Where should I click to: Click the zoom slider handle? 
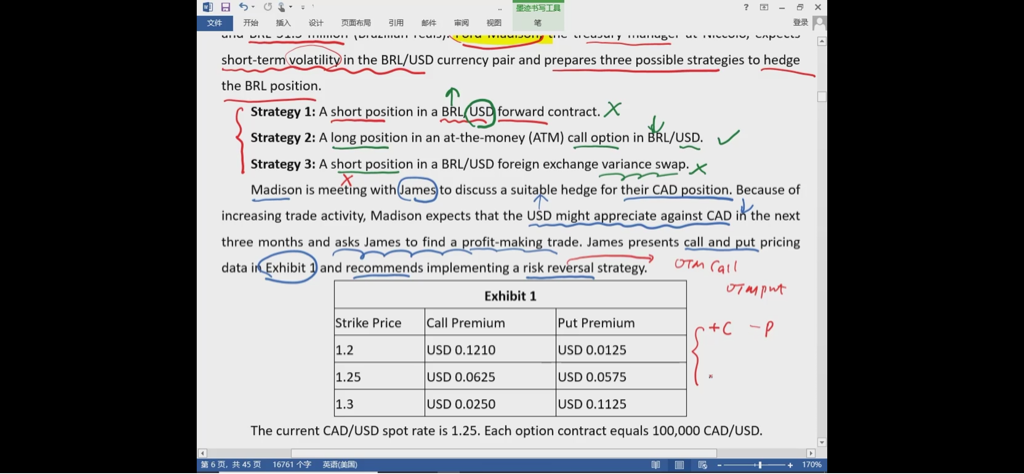760,465
